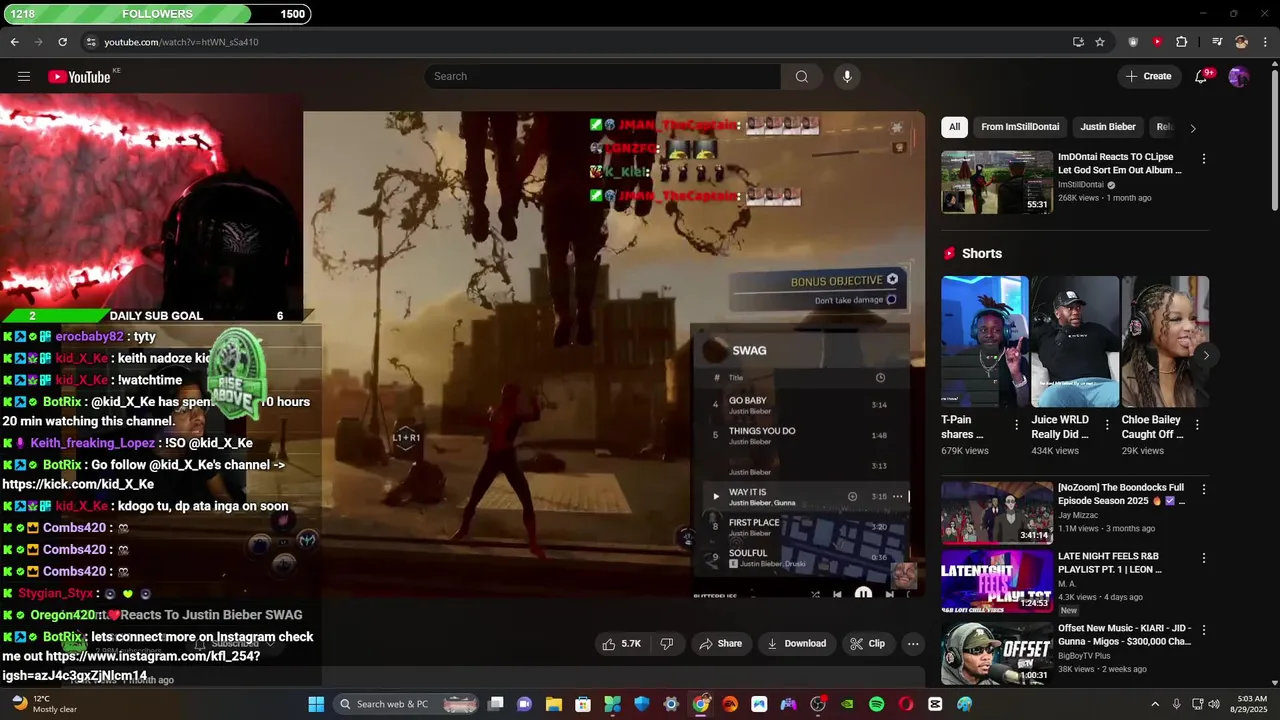Open more actions three-dot under video
The height and width of the screenshot is (720, 1280).
(x=913, y=644)
